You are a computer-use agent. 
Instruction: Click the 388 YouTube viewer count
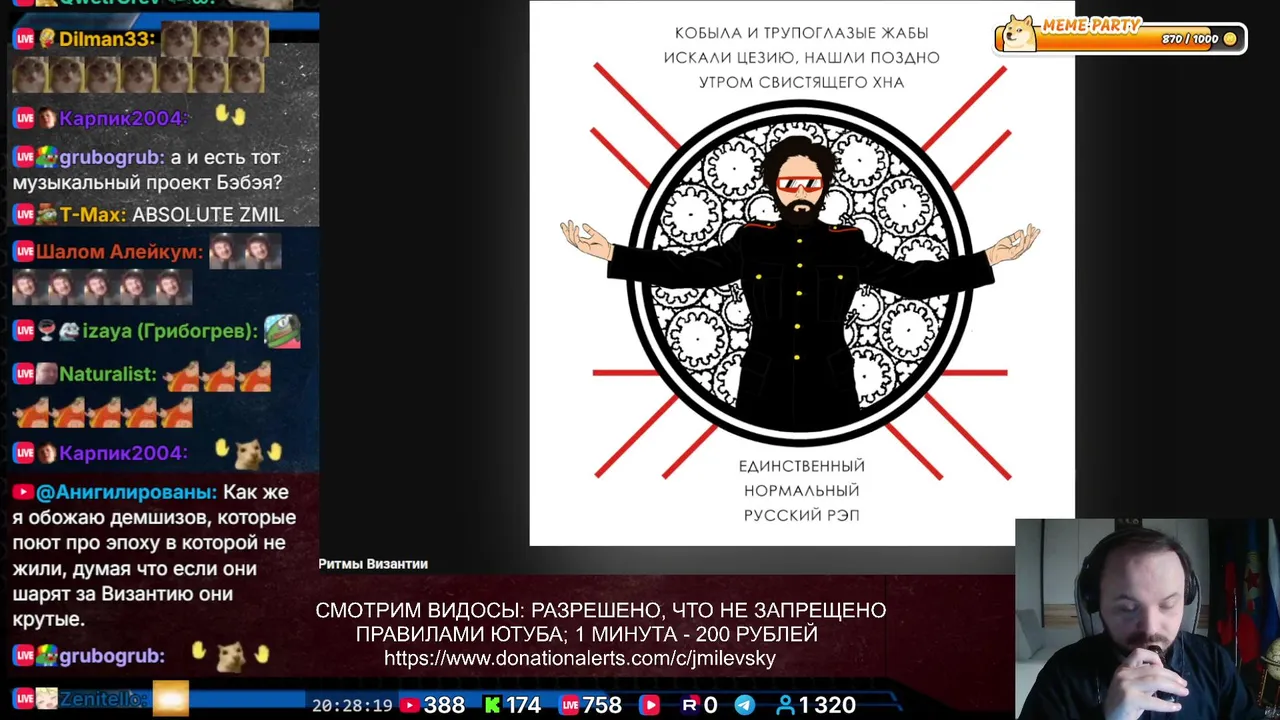pyautogui.click(x=444, y=705)
